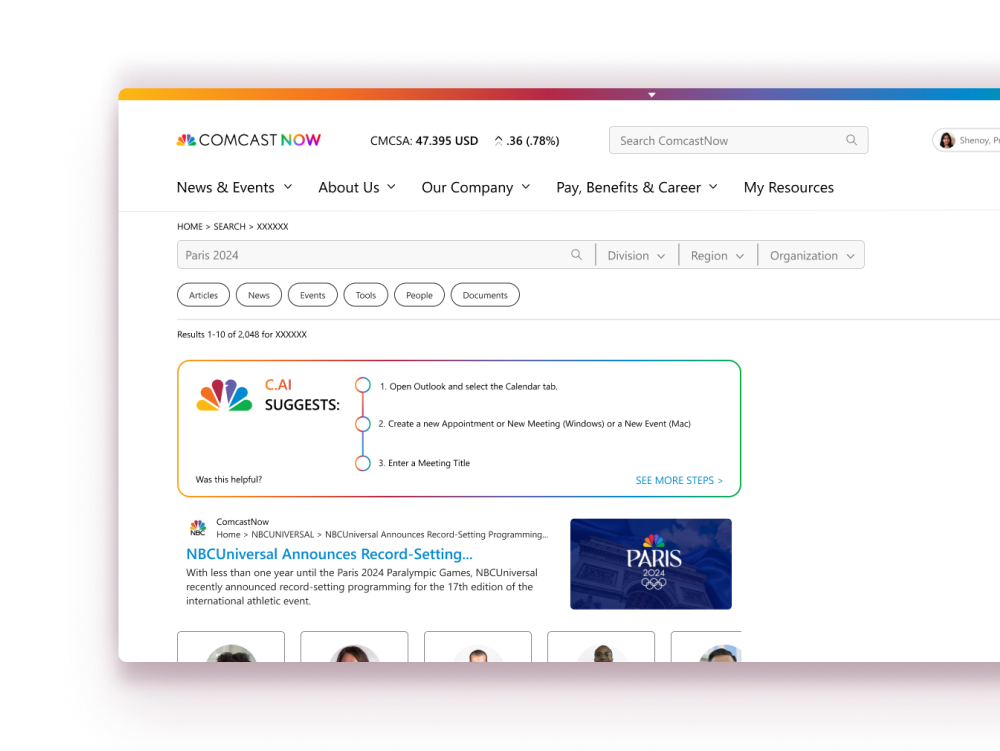Screen dimensions: 1000x751
Task: Click the stock up-arrow indicator
Action: (498, 140)
